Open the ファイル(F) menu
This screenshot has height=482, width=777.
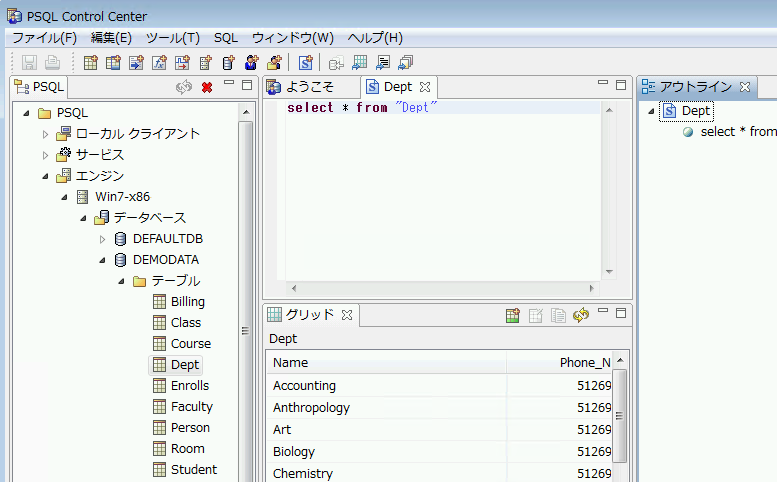pyautogui.click(x=44, y=38)
